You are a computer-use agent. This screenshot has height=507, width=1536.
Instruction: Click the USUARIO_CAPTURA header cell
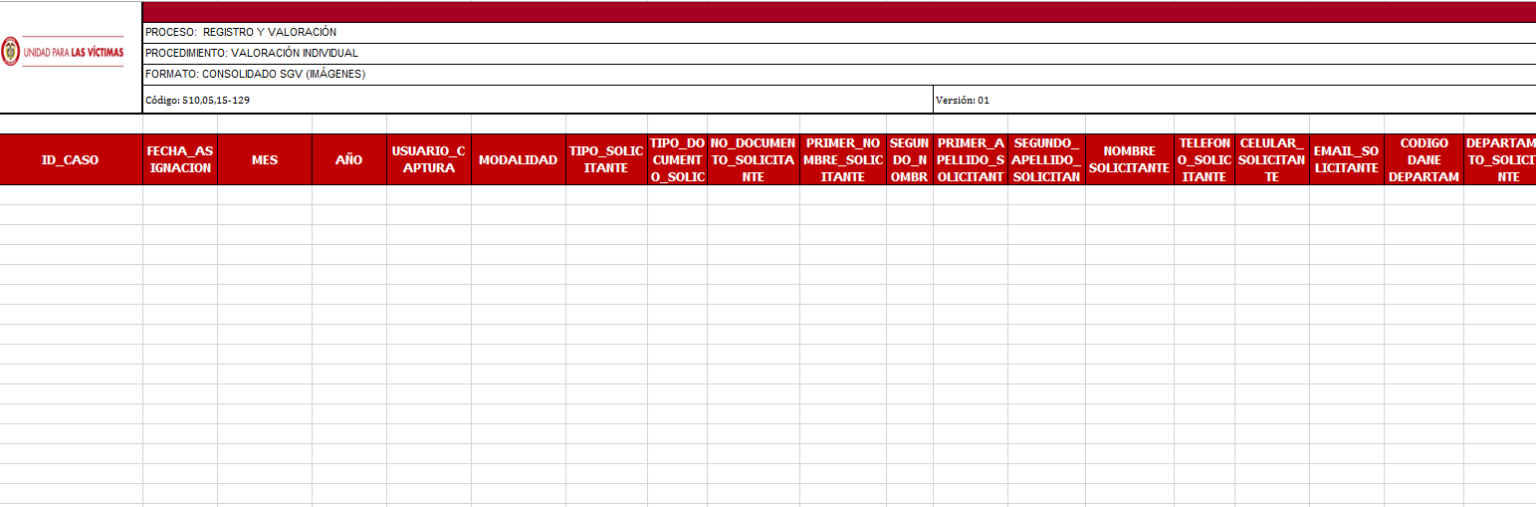coord(429,159)
